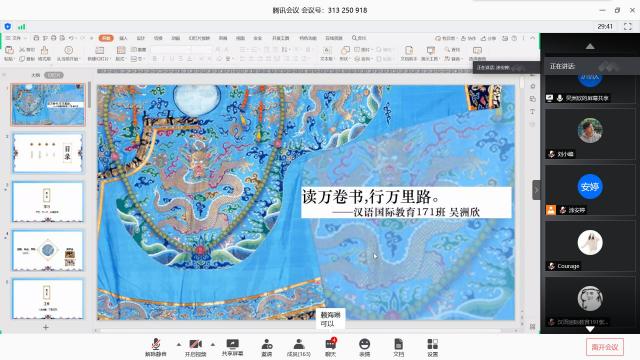Collapse the participant video side panel

(536, 190)
